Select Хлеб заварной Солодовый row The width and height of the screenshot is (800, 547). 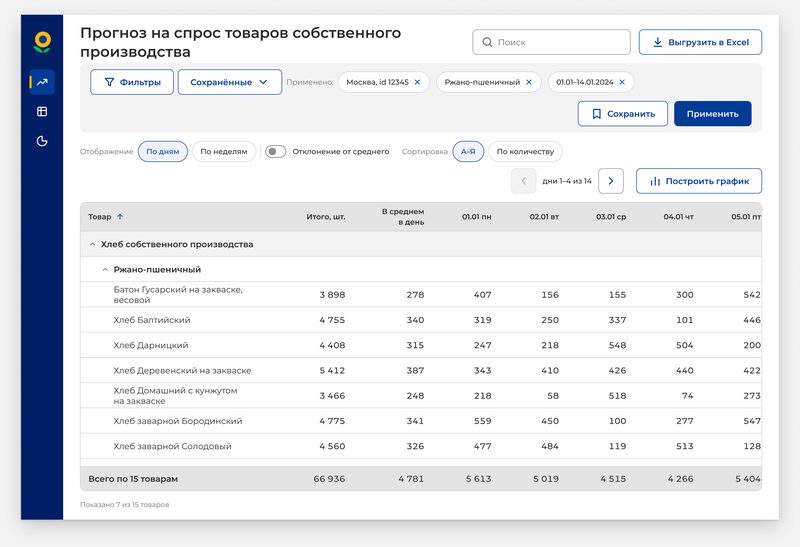pyautogui.click(x=420, y=446)
